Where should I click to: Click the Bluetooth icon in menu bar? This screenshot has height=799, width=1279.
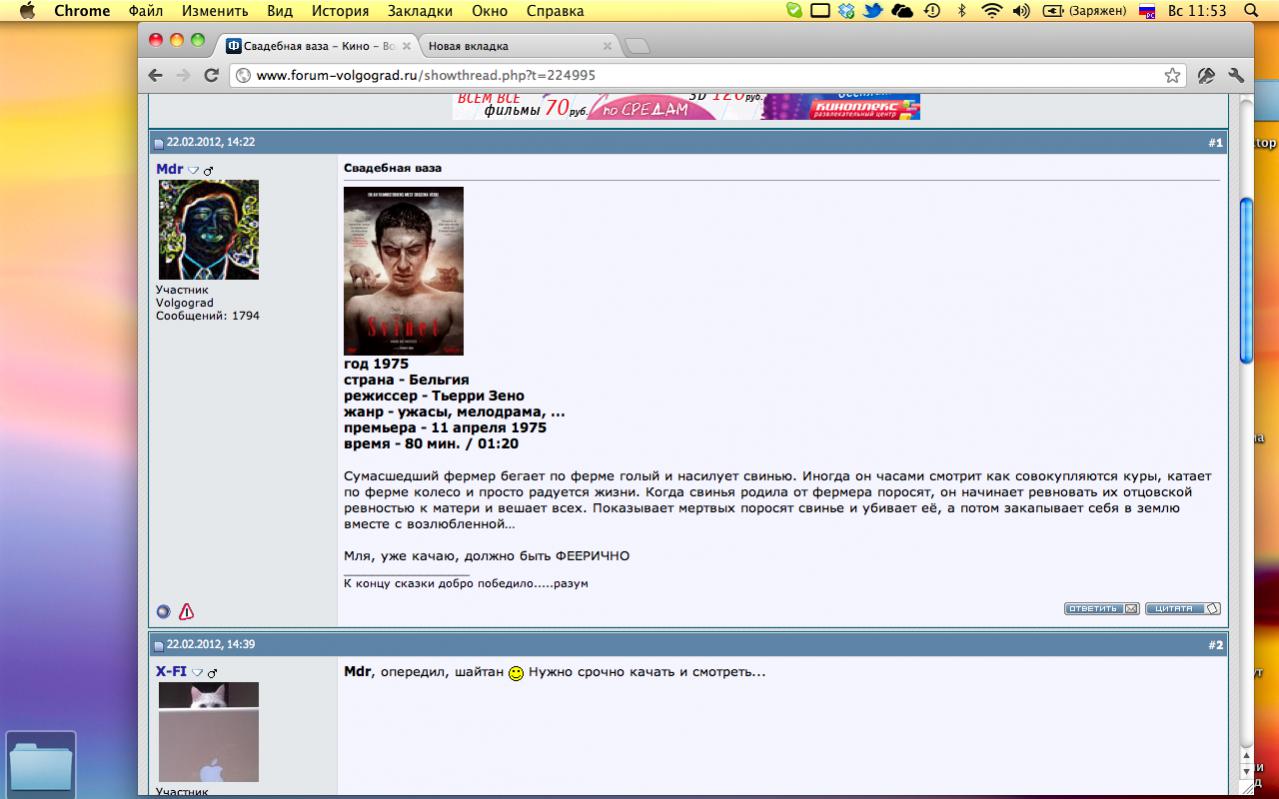(x=962, y=11)
